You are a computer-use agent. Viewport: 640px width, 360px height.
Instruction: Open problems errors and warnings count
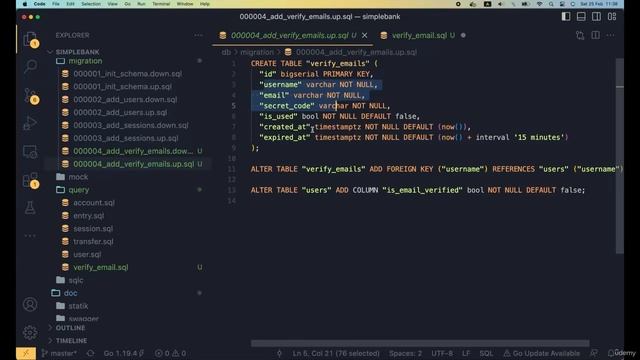[171, 353]
